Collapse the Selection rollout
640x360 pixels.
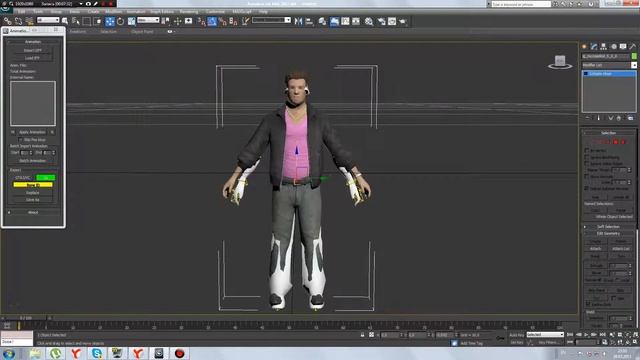pyautogui.click(x=608, y=133)
